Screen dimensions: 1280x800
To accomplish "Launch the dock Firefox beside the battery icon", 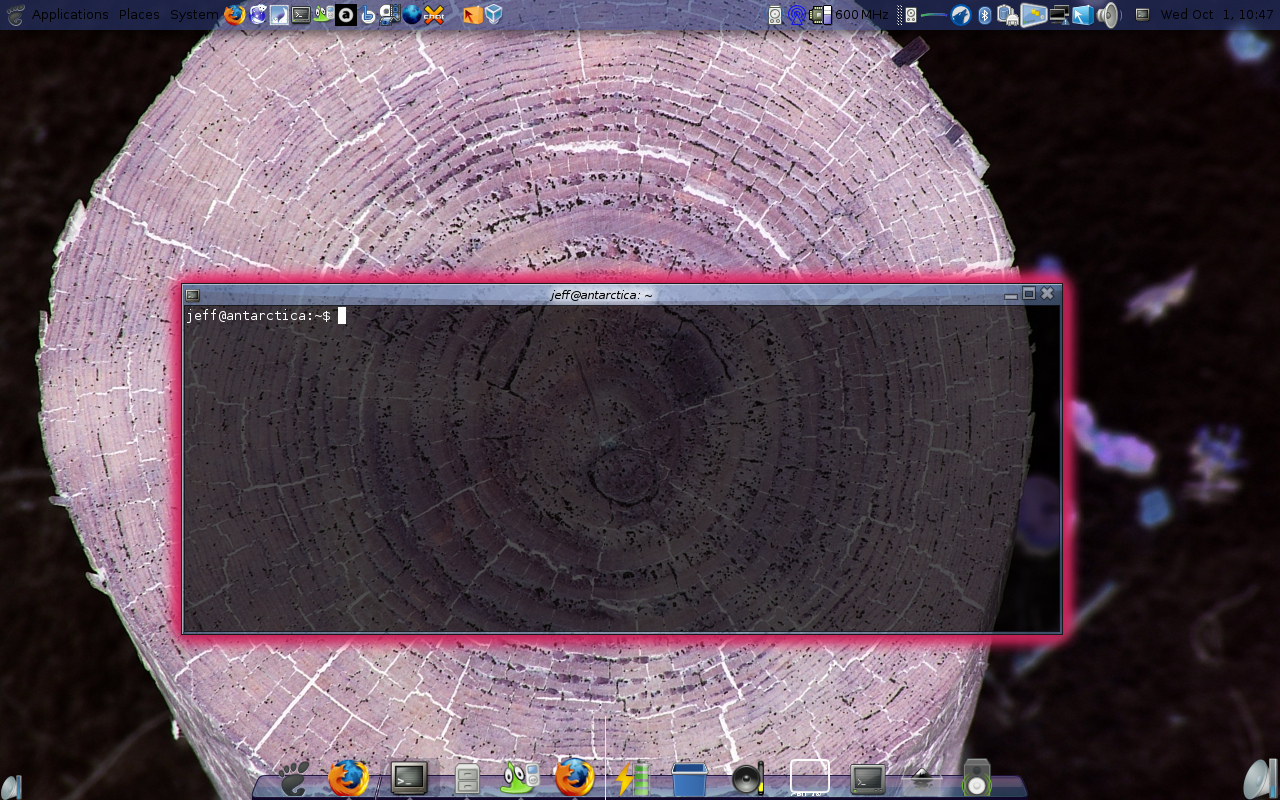I will (x=574, y=777).
